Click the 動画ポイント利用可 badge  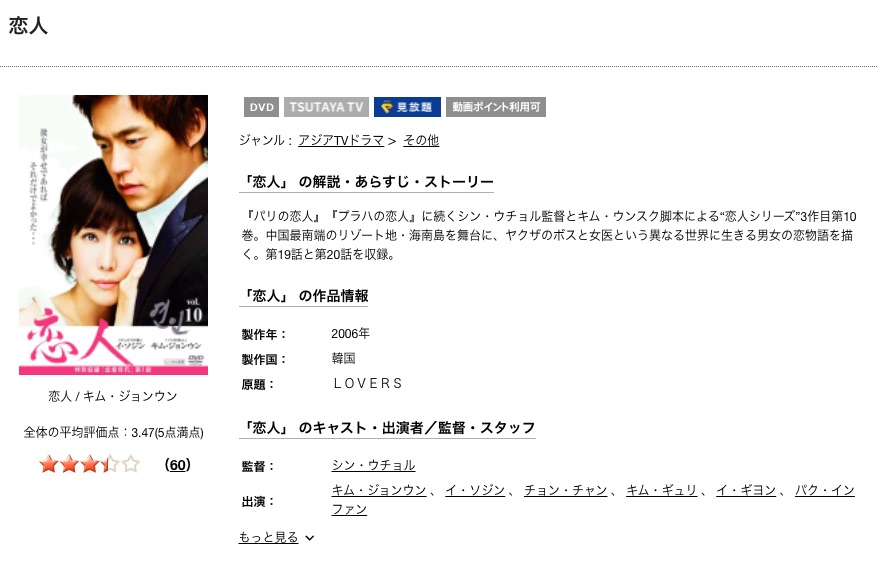[x=496, y=107]
